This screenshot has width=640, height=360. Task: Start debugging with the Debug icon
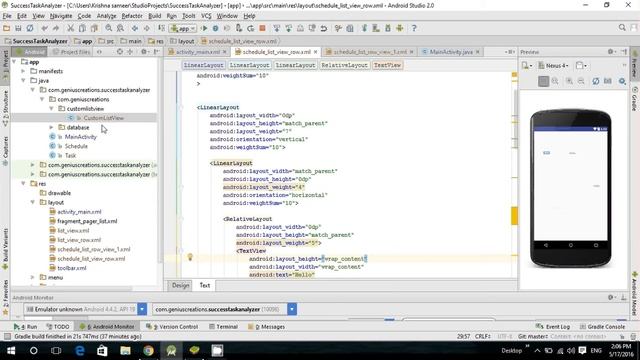click(x=216, y=28)
